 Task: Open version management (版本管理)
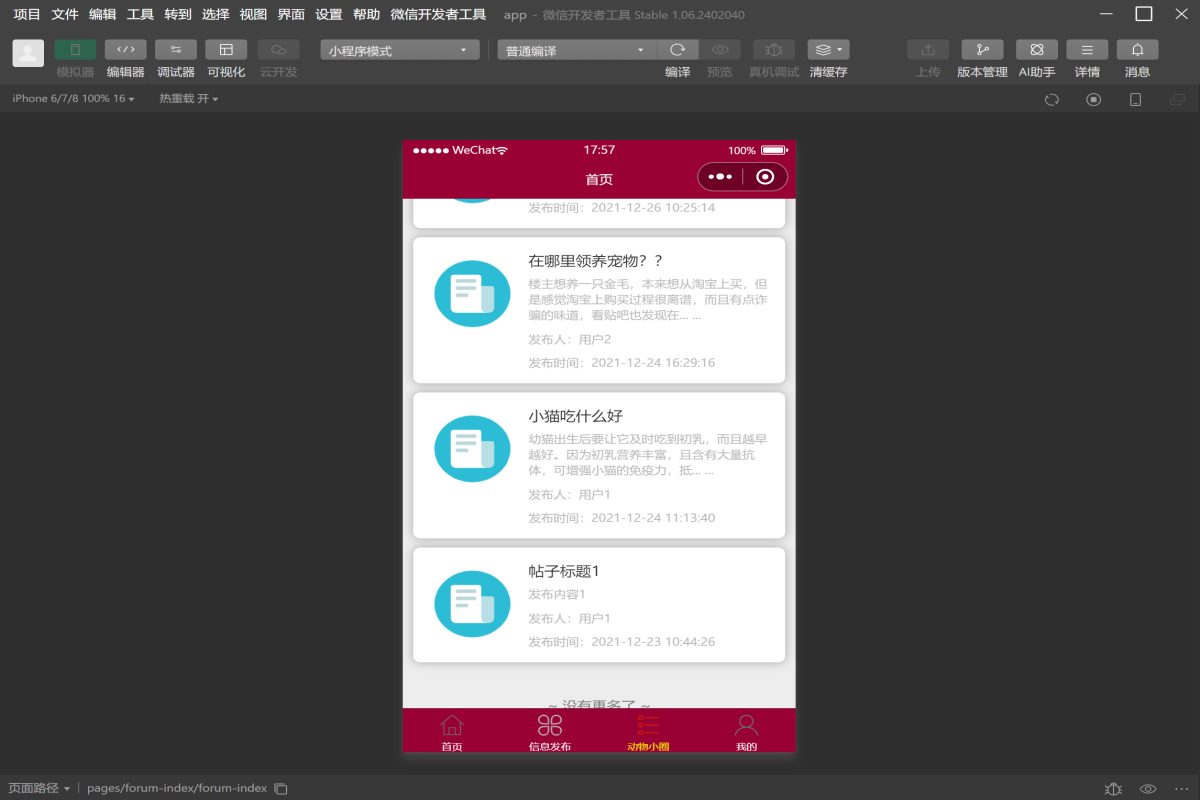[982, 50]
